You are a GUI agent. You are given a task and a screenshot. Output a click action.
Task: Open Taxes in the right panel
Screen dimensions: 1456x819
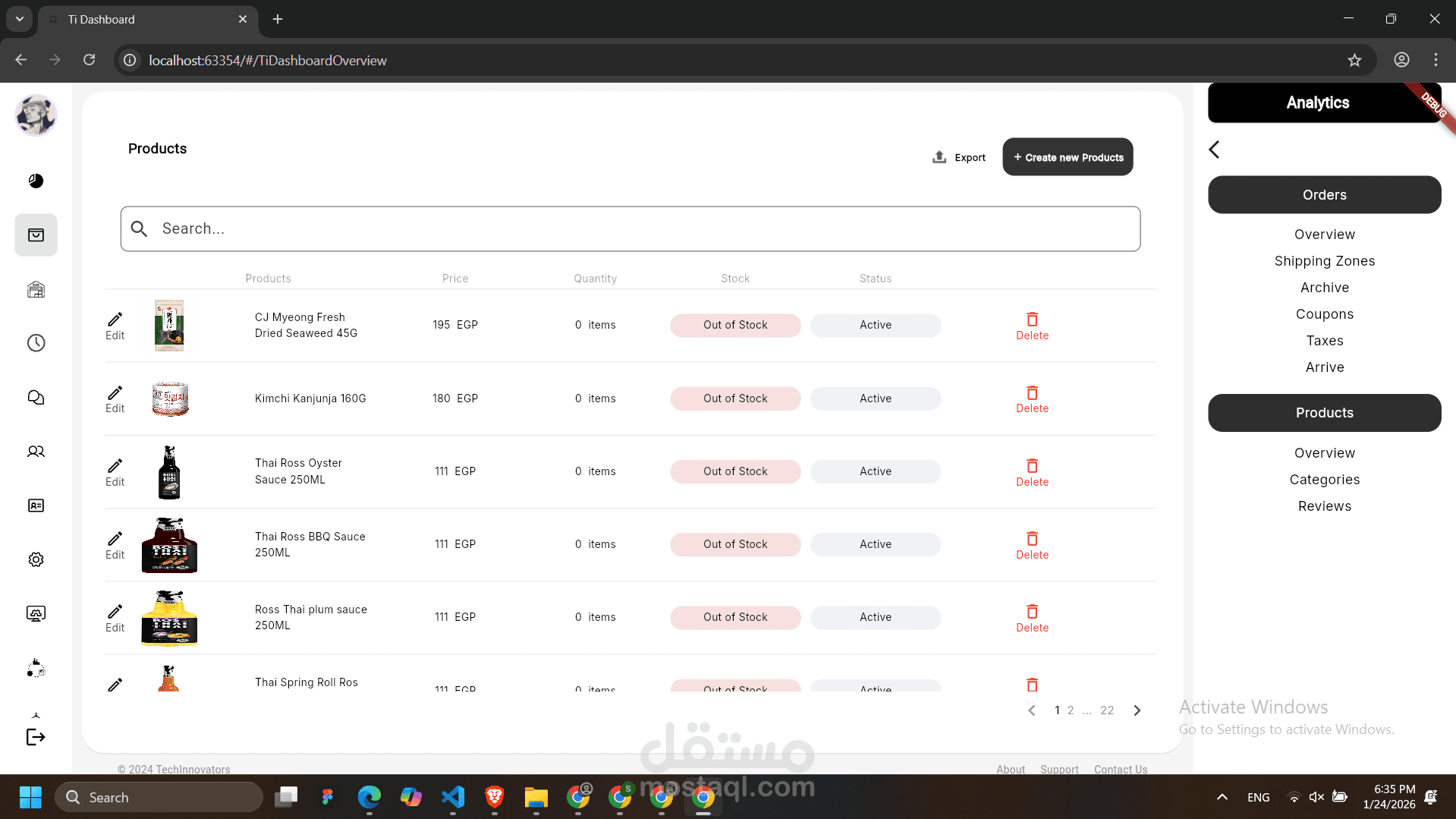pos(1324,341)
